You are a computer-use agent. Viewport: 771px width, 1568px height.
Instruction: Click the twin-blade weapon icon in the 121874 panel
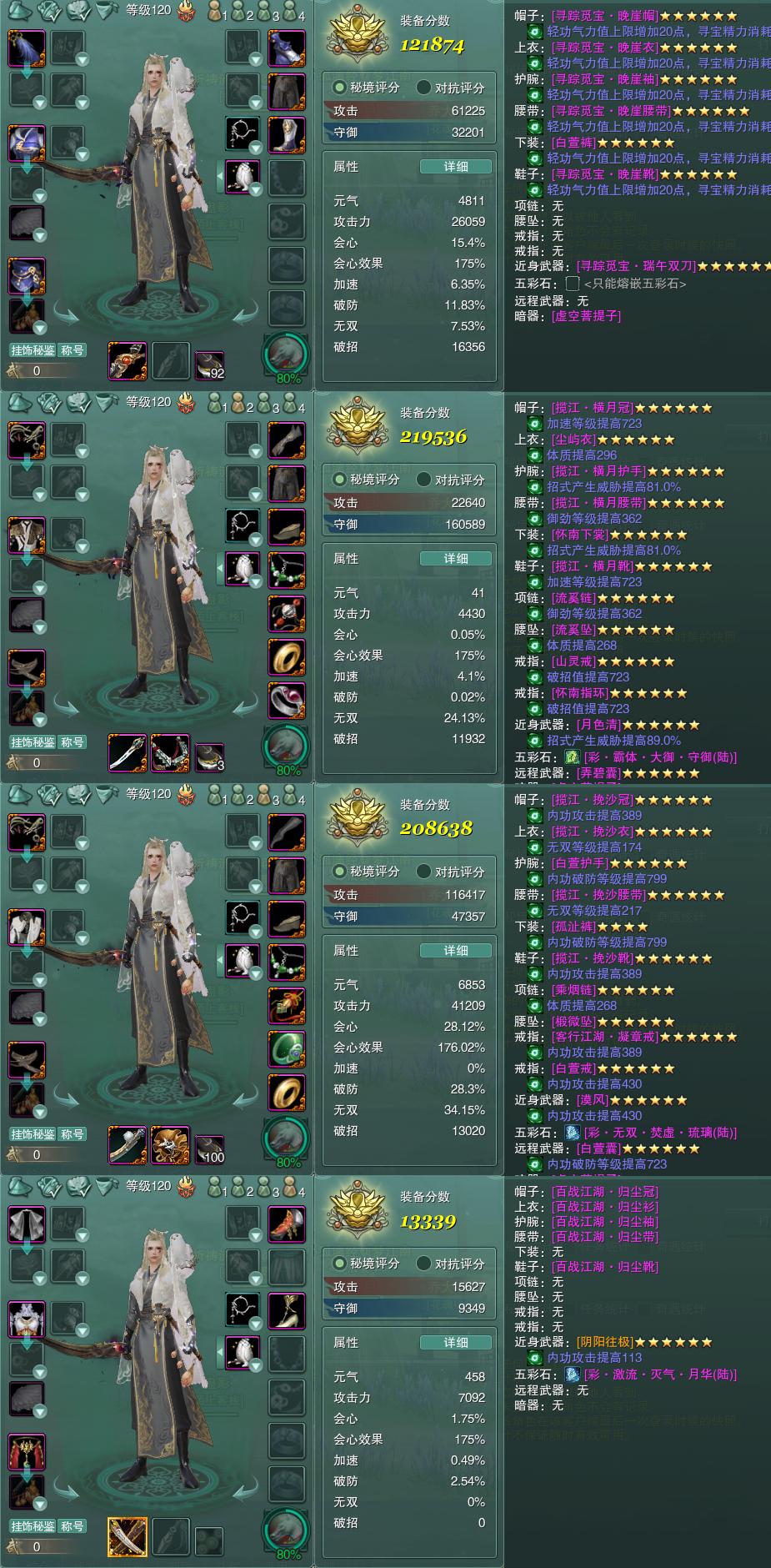click(x=128, y=361)
